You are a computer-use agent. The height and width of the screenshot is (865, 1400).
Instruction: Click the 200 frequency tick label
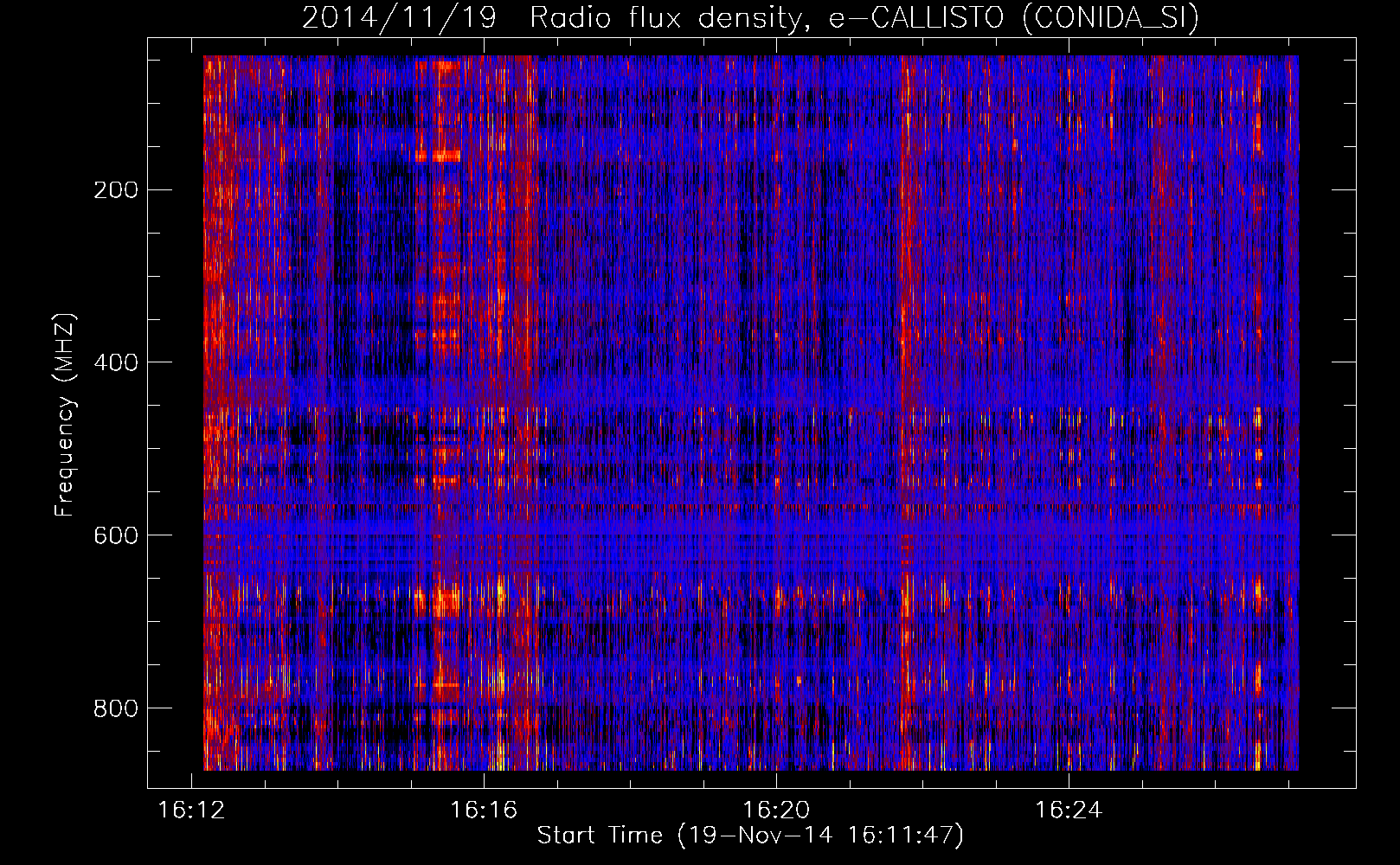pyautogui.click(x=116, y=190)
